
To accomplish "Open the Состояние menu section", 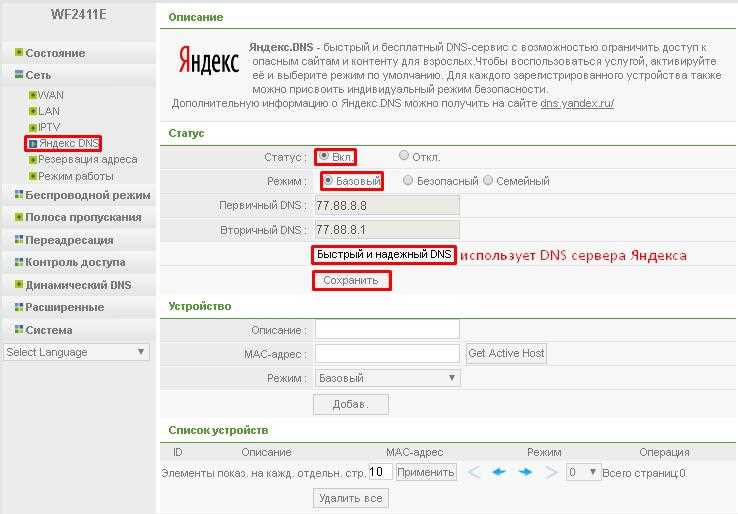I will click(55, 53).
